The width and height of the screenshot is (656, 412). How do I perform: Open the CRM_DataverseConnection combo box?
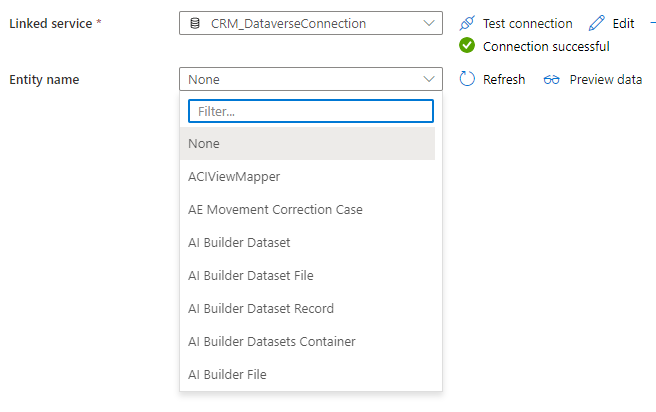pyautogui.click(x=300, y=23)
